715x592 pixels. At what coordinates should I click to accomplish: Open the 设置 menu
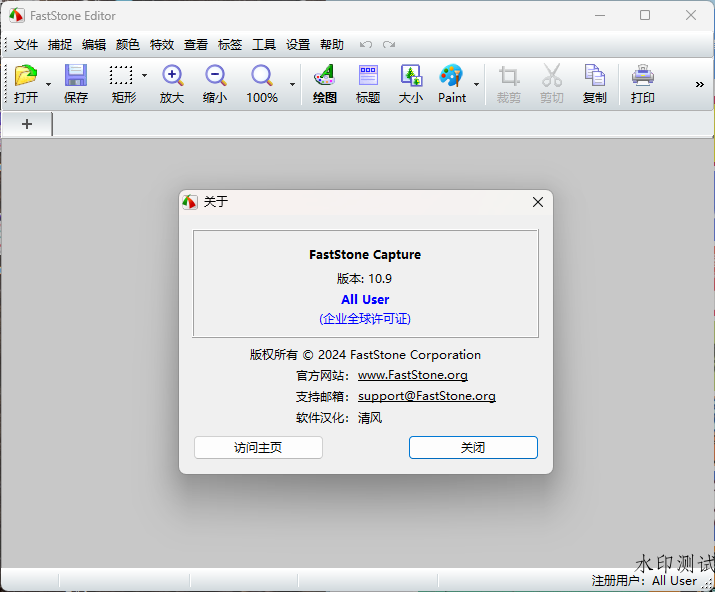[298, 45]
